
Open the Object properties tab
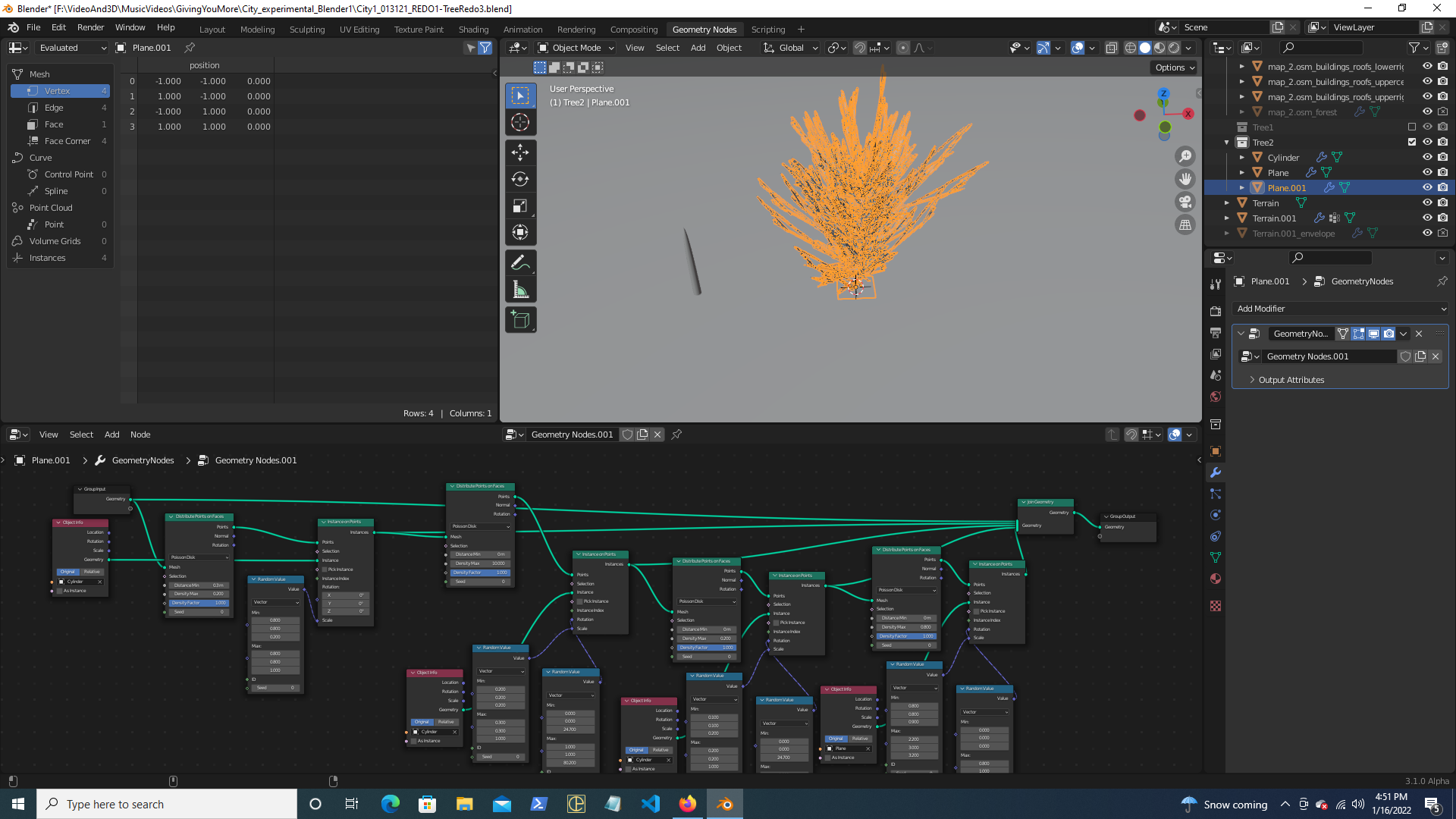pos(1216,451)
